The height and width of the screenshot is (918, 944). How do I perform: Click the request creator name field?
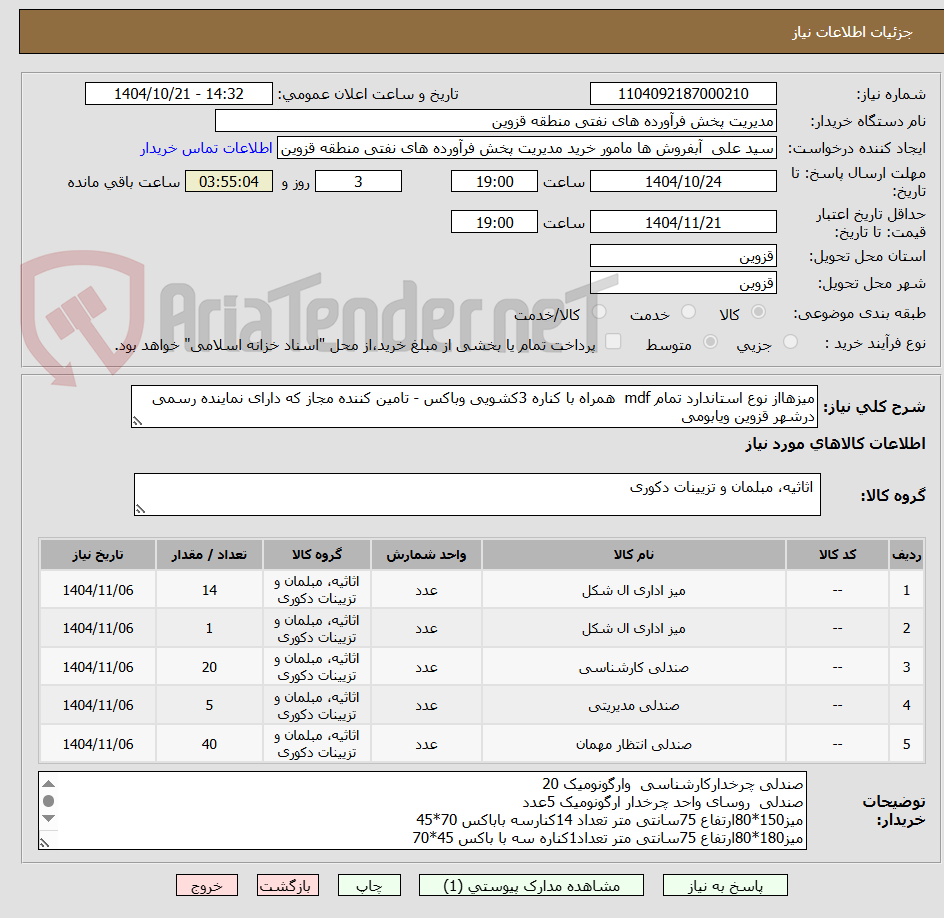pyautogui.click(x=527, y=148)
